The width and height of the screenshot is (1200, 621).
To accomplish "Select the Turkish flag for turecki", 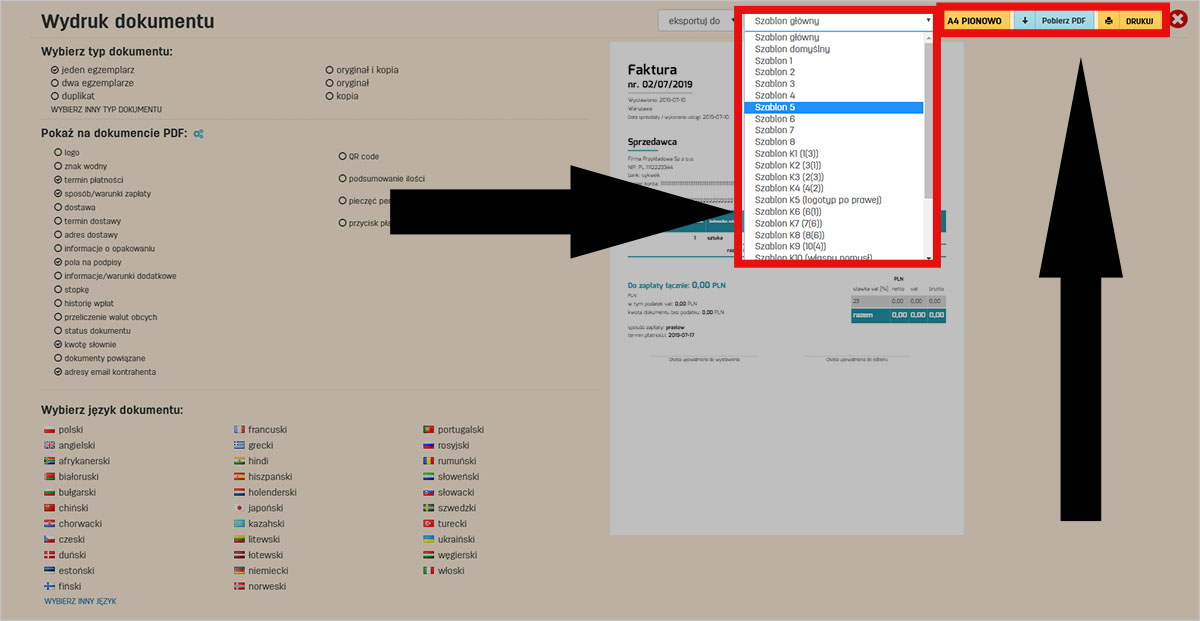I will pos(429,524).
